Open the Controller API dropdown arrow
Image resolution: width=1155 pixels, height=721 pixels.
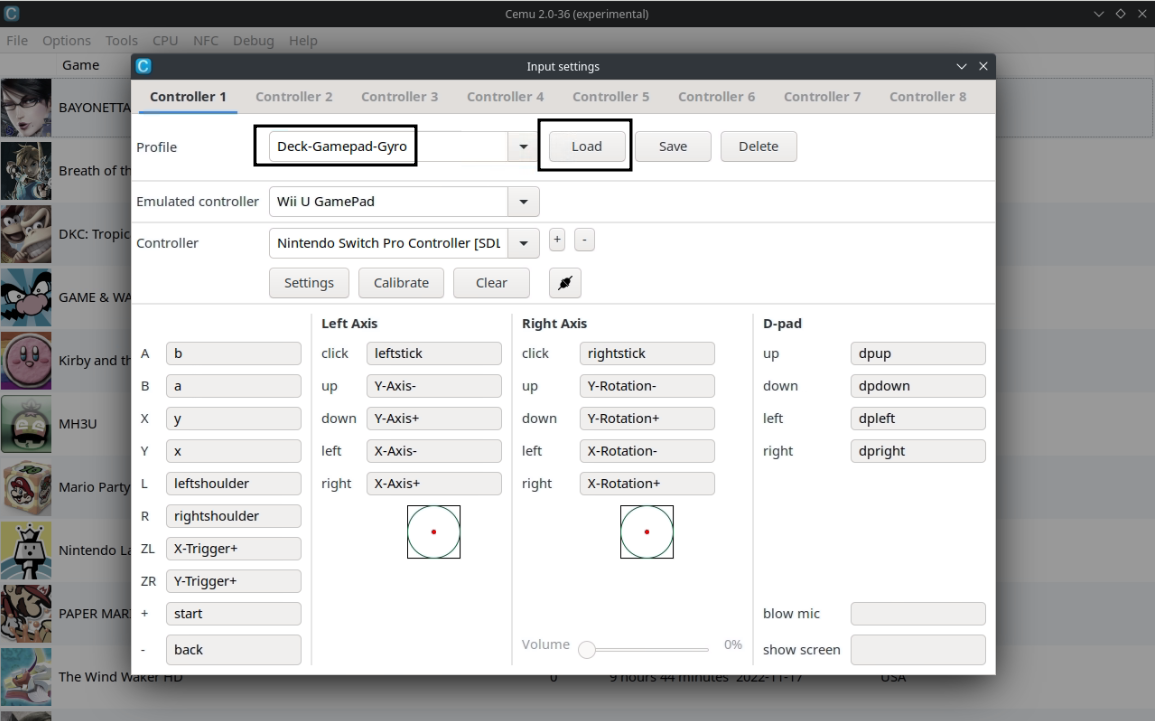[523, 243]
